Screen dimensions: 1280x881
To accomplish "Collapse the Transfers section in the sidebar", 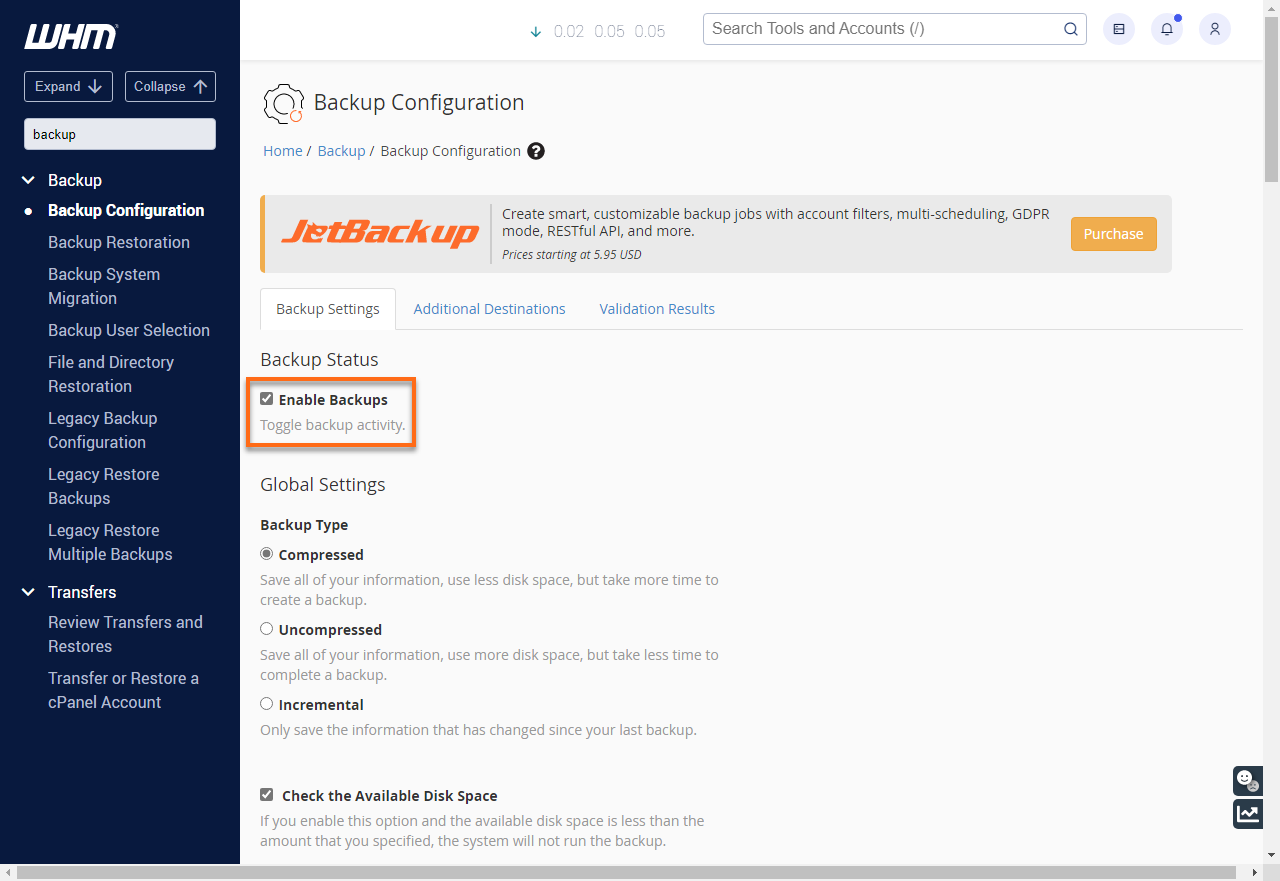I will (27, 592).
